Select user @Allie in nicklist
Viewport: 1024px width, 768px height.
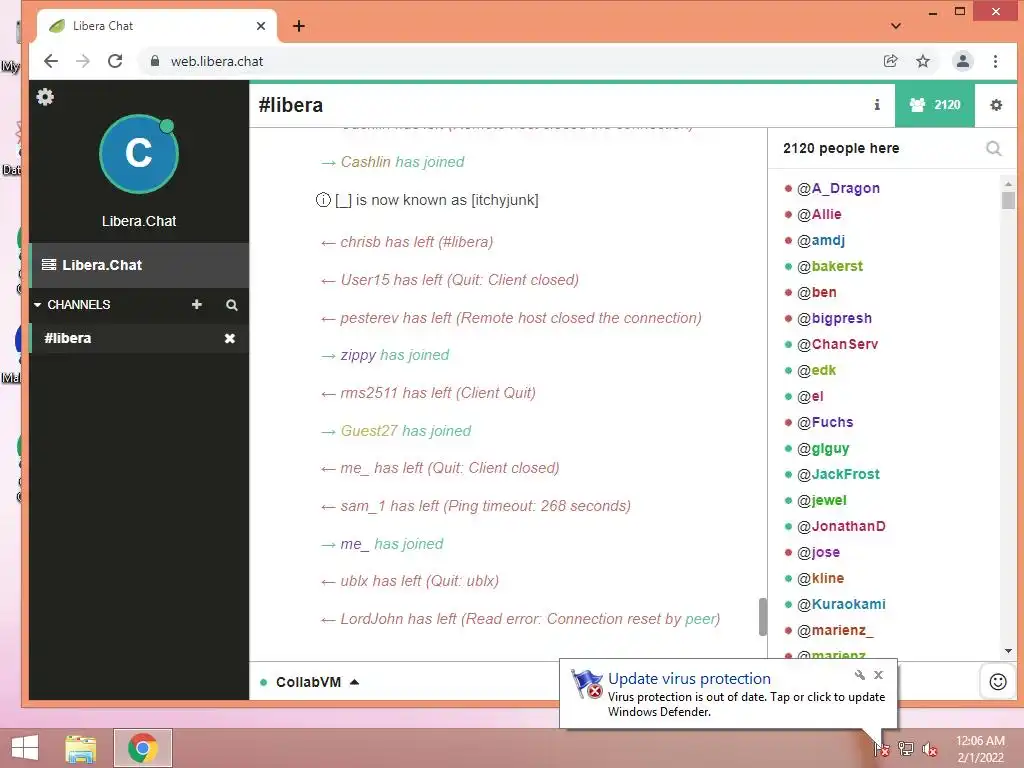click(819, 214)
